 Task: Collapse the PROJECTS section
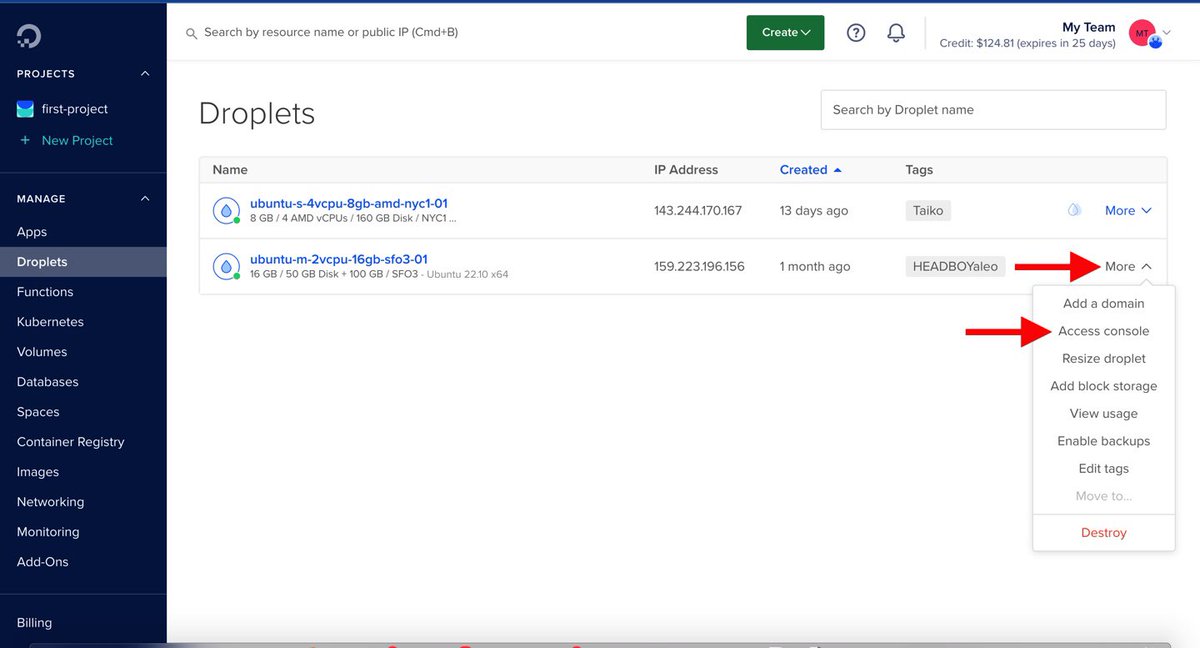143,73
